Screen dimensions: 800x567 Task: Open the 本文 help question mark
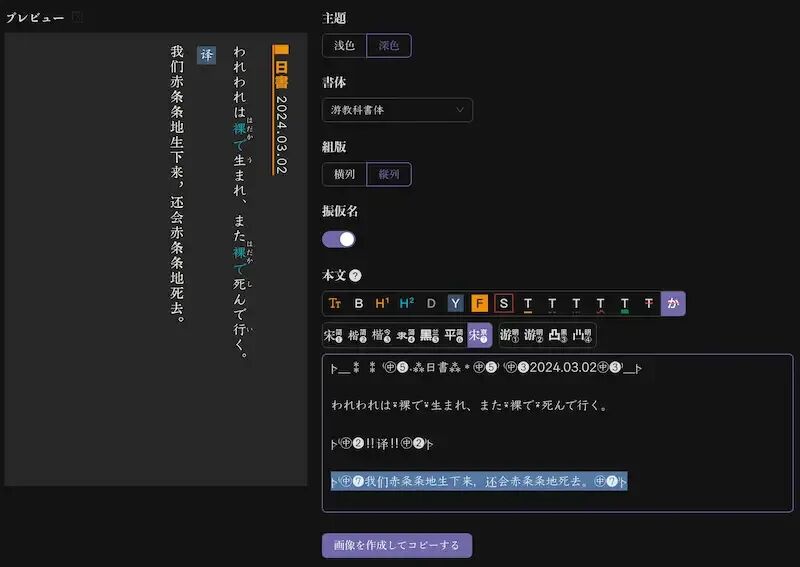coord(356,276)
